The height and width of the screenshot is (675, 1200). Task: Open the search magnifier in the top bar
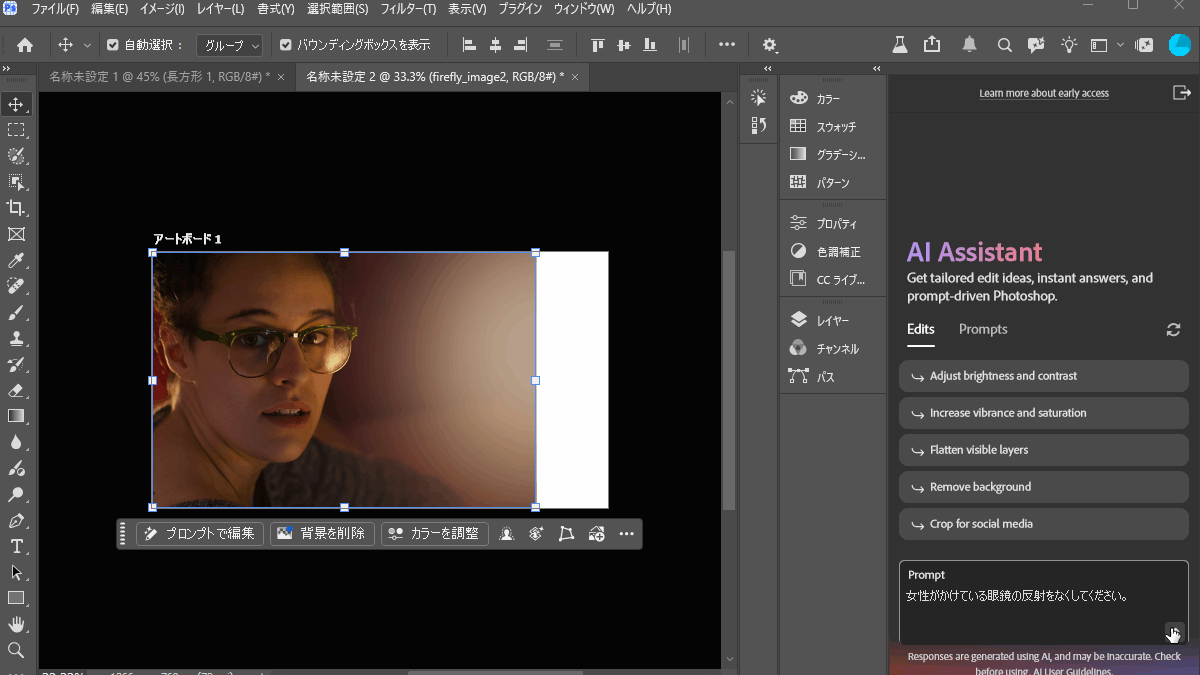(1004, 45)
